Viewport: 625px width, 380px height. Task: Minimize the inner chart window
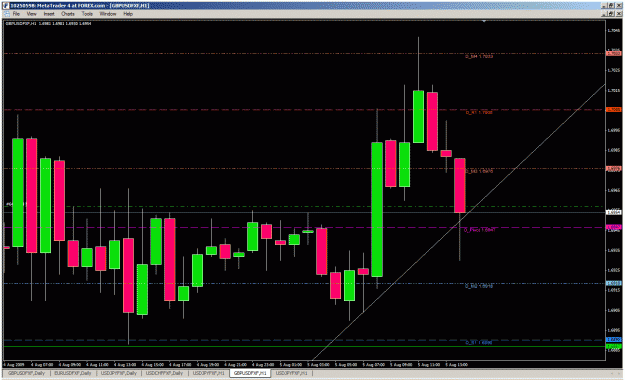pos(604,14)
